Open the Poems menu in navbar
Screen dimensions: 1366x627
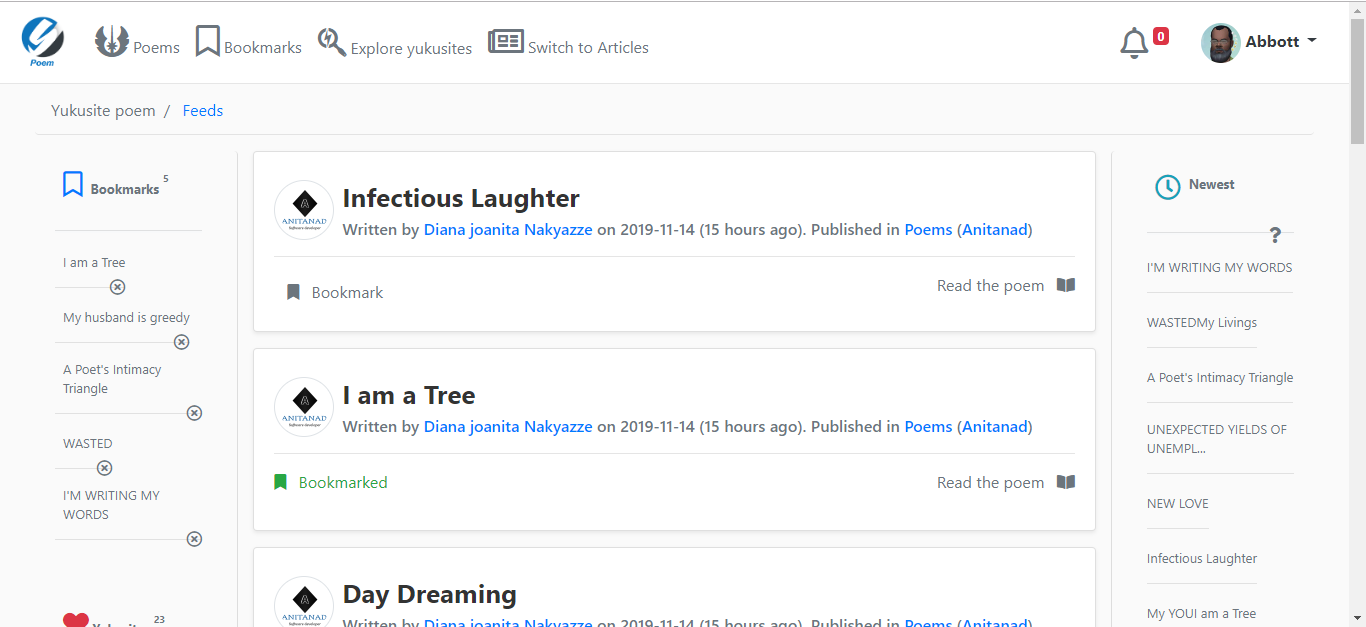click(x=138, y=44)
